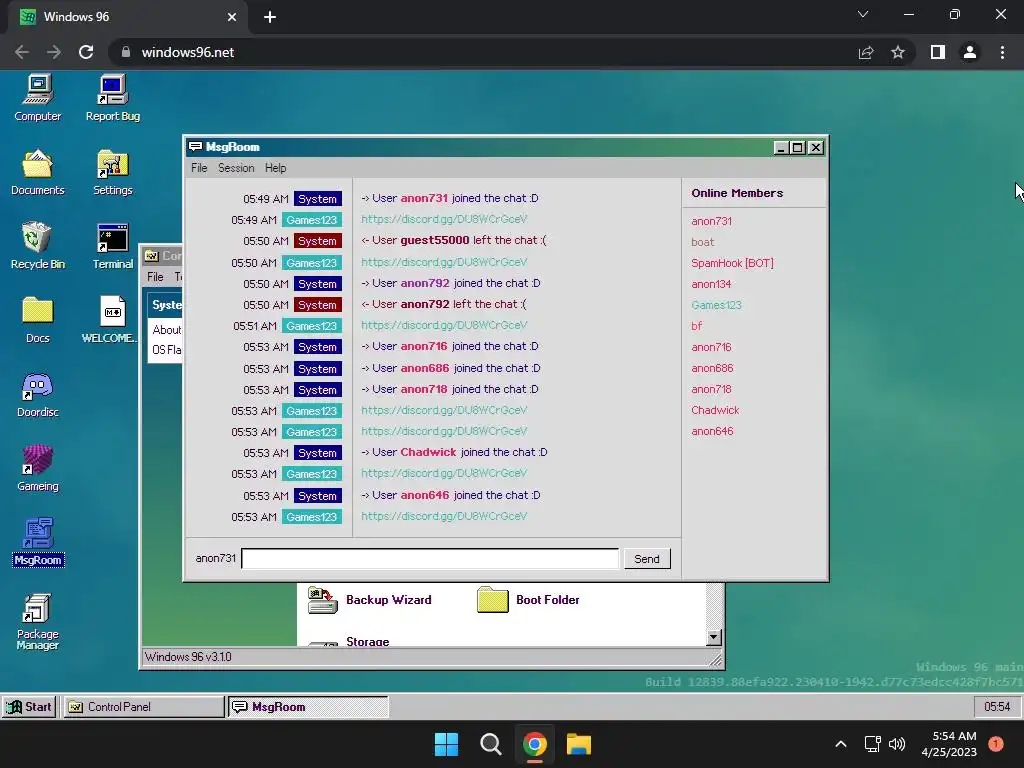
Task: Open the Boot Folder in Control Panel
Action: point(528,600)
